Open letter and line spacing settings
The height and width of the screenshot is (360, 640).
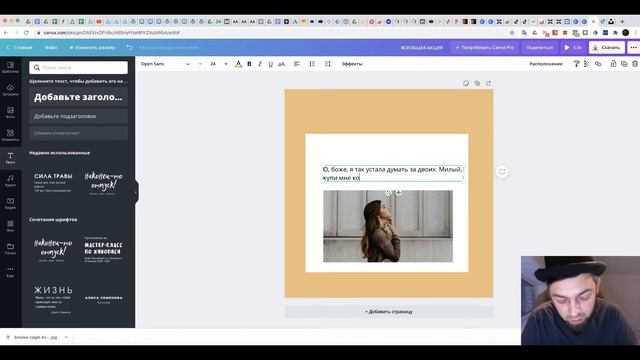pos(328,64)
